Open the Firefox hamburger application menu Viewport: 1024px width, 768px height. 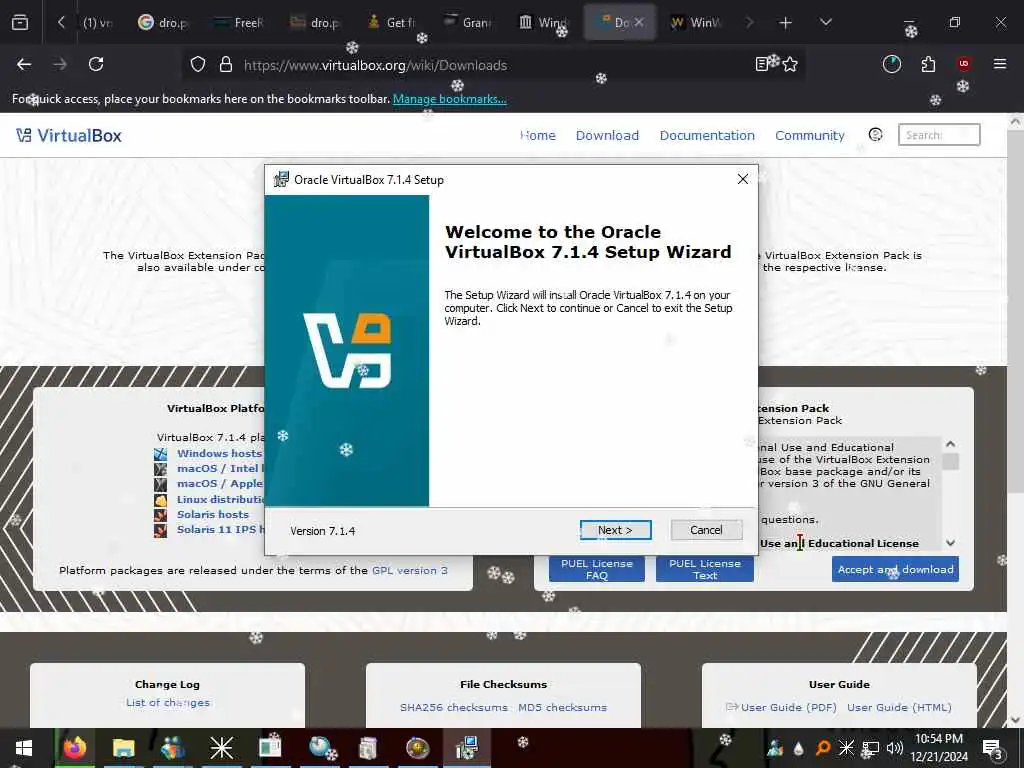point(1000,64)
